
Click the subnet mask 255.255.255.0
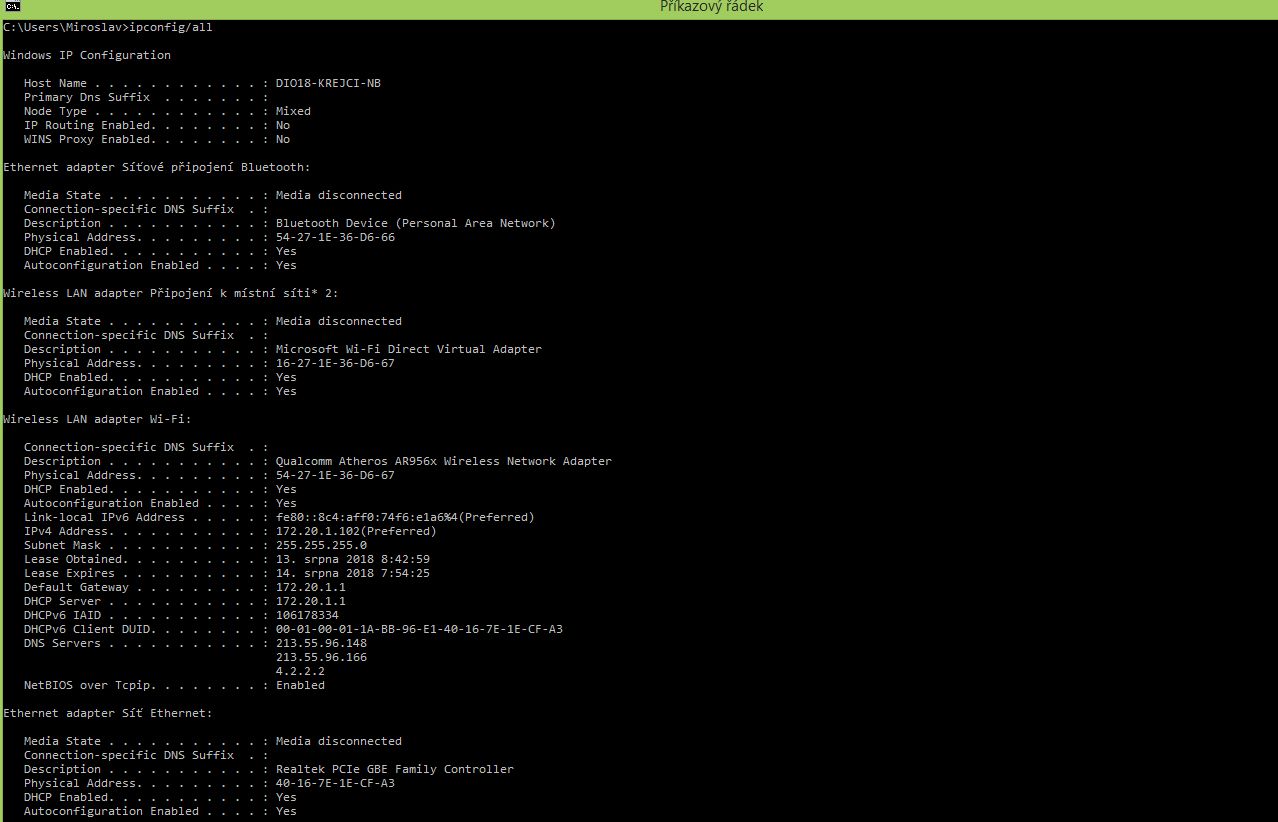[x=321, y=545]
